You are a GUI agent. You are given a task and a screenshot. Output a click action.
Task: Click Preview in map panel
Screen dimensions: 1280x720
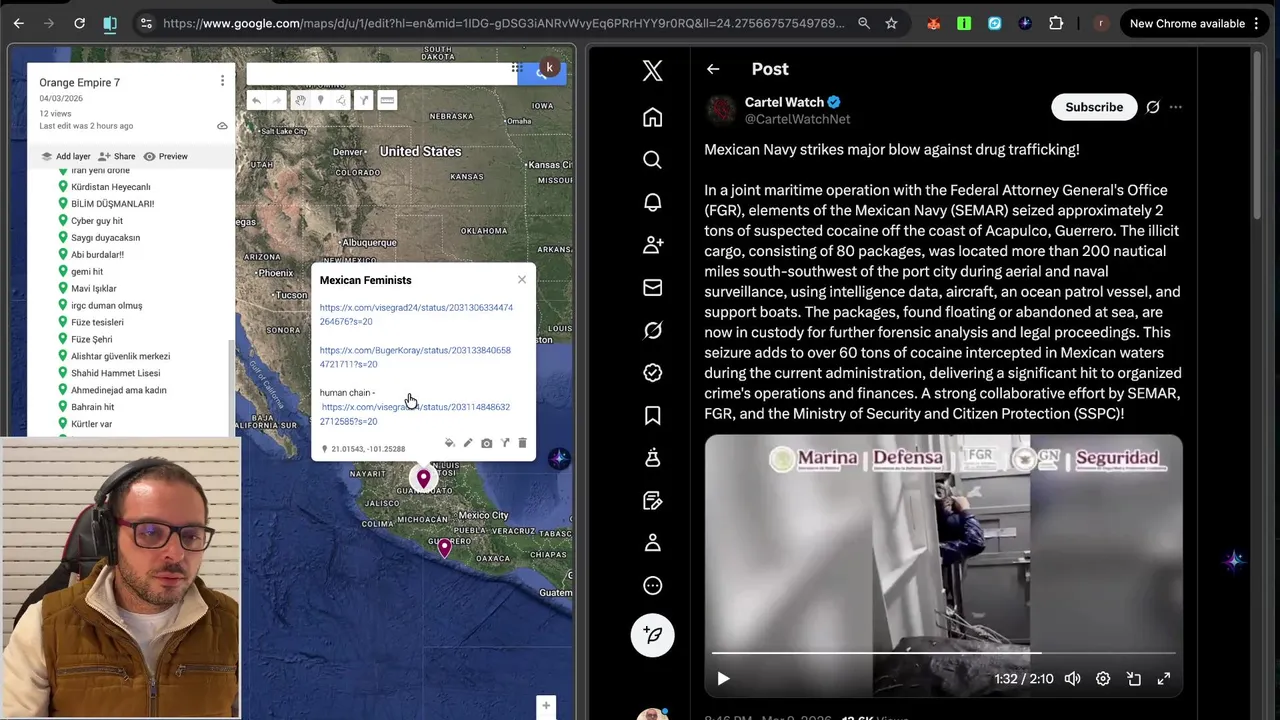pos(165,156)
